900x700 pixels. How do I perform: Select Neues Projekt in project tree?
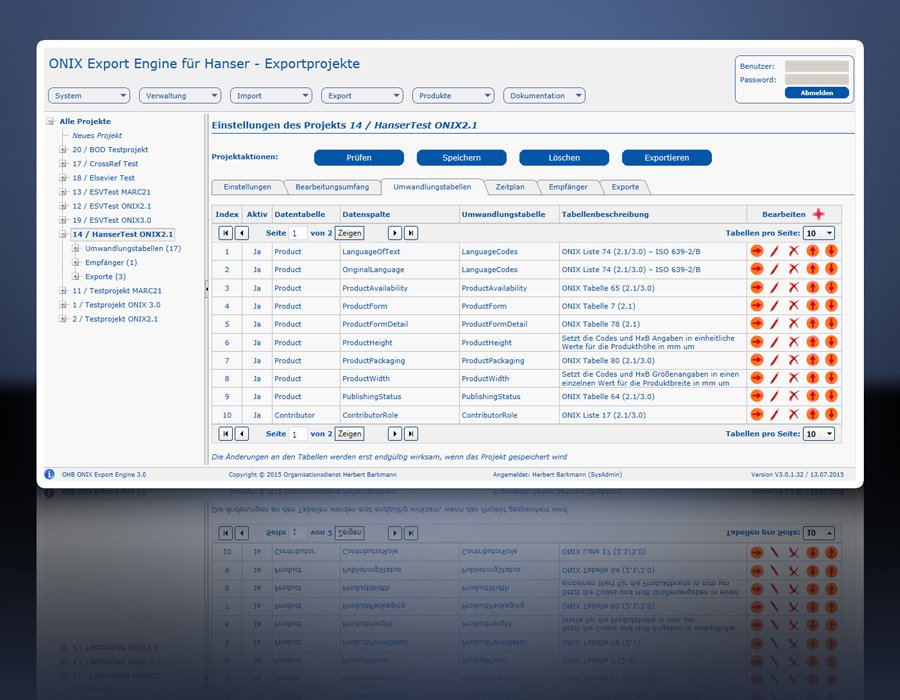pyautogui.click(x=97, y=135)
